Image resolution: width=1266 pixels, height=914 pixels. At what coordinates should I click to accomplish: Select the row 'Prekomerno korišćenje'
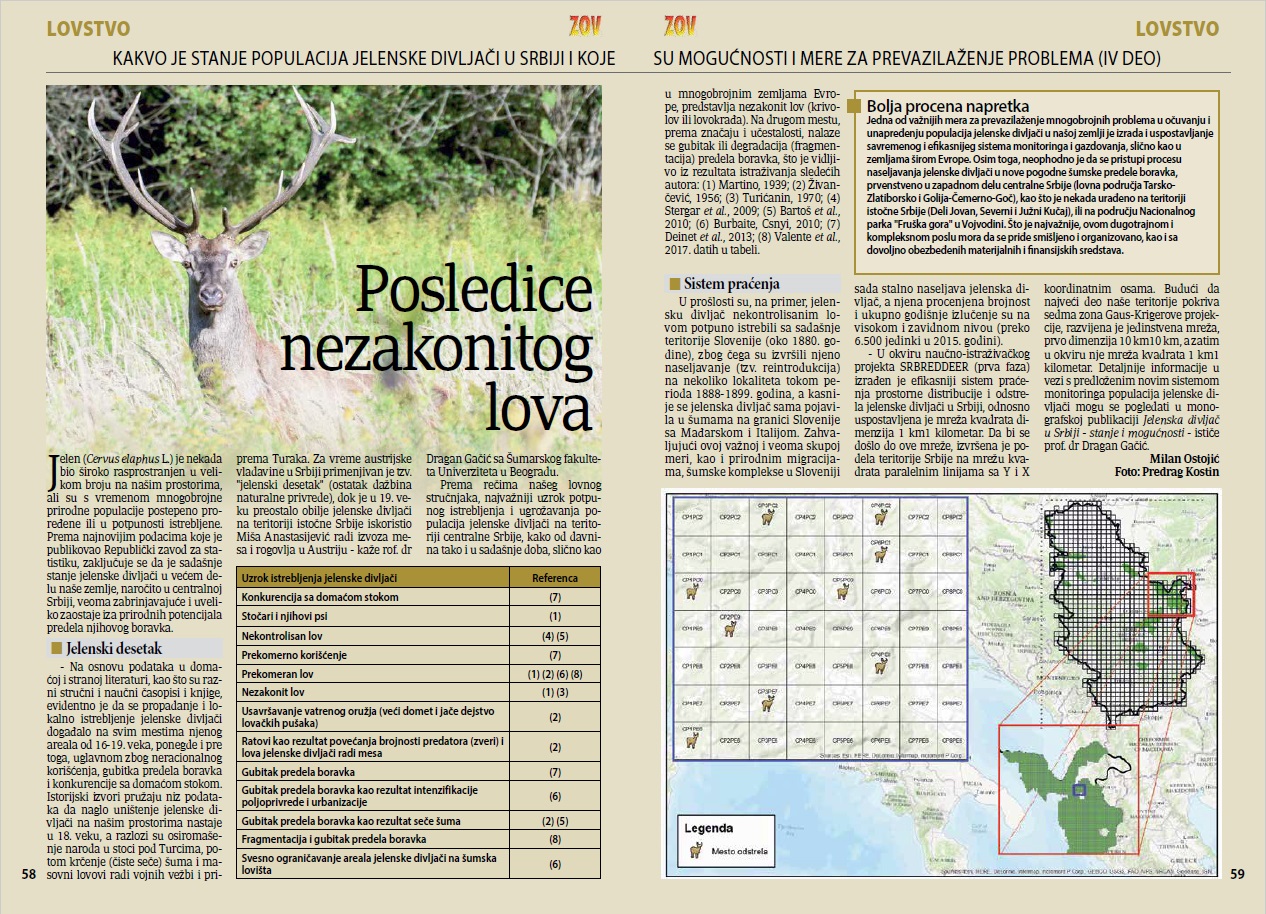point(418,654)
